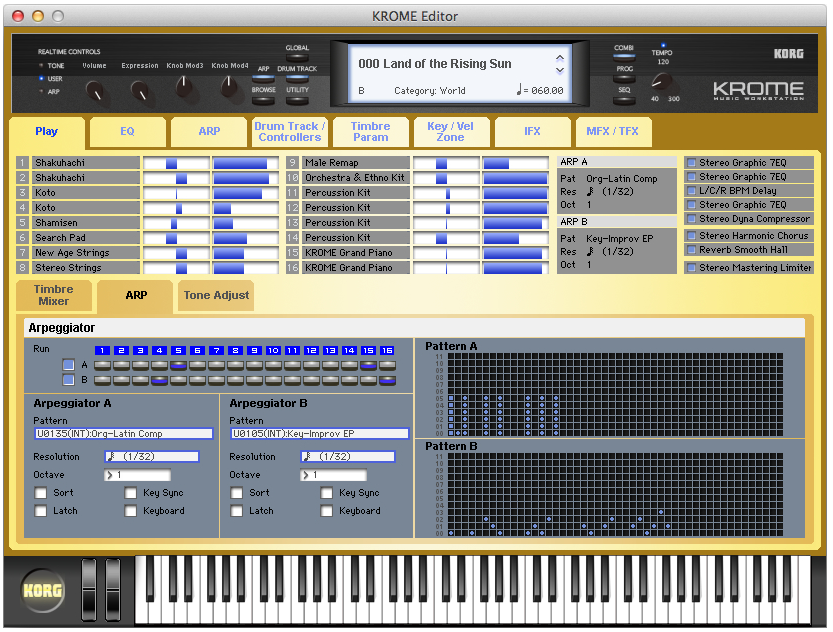Toggle the ARP on/off button beside DRUM TRACK
This screenshot has height=632, width=833.
click(x=264, y=79)
